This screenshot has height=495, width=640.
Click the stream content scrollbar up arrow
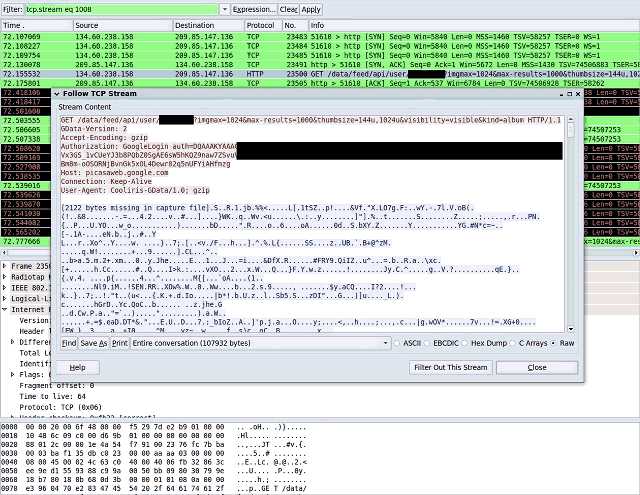[571, 120]
